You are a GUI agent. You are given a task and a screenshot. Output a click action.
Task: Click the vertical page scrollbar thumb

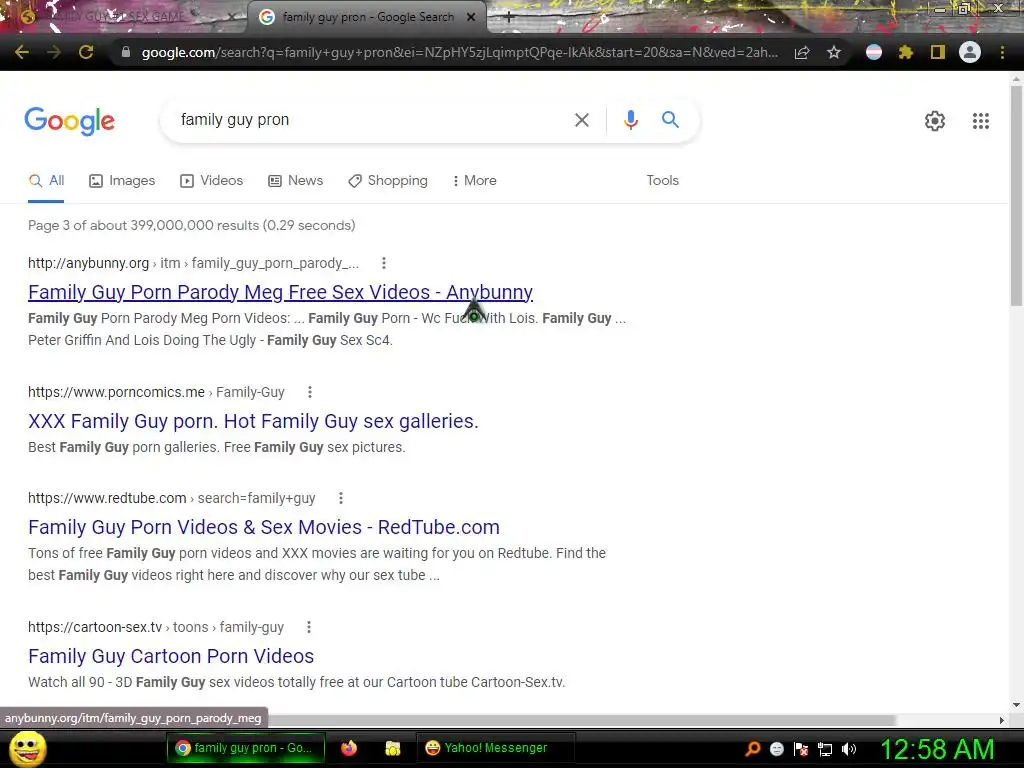click(x=1016, y=195)
